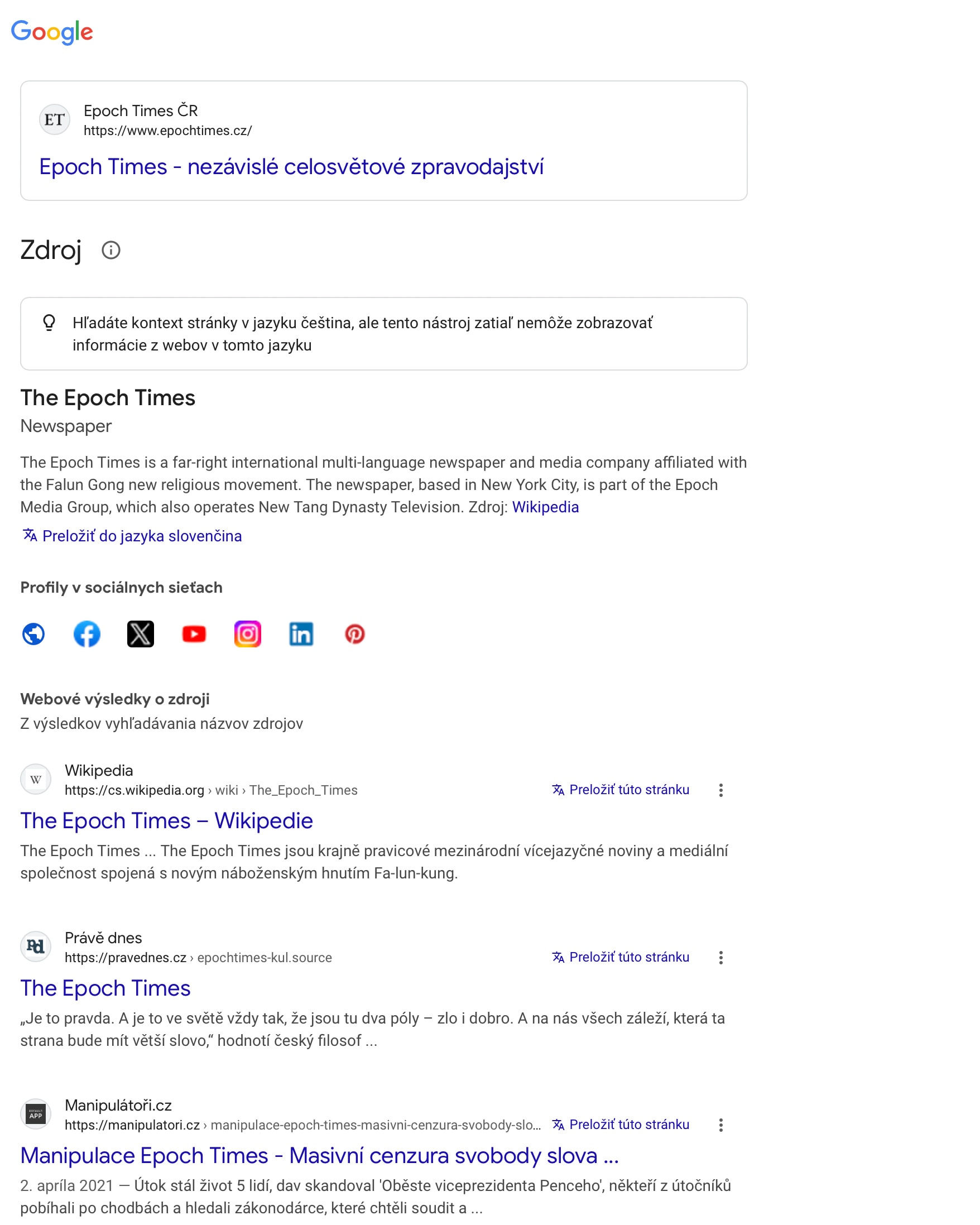Open more options for the Manipulátoři.cz result

(721, 1126)
